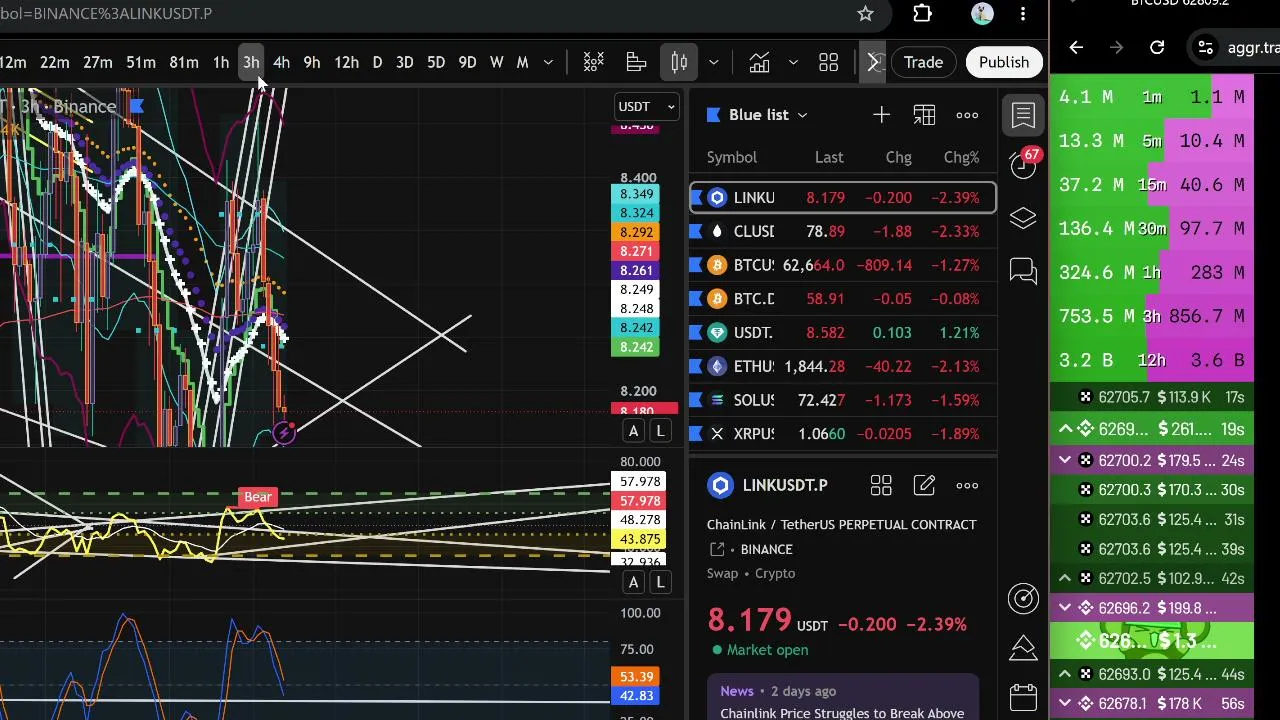Image resolution: width=1280 pixels, height=720 pixels.
Task: Open the LINKUSDT.P details grid icon
Action: tap(881, 486)
